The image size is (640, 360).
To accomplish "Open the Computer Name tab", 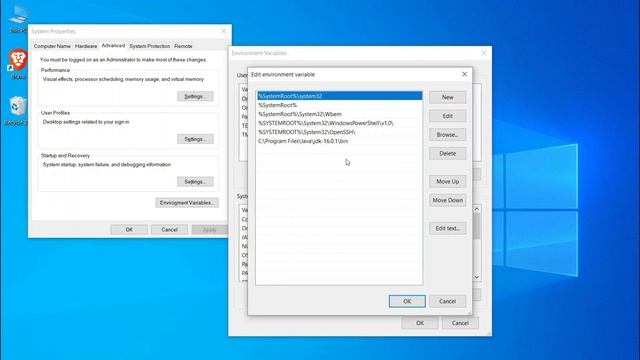I will click(x=52, y=46).
